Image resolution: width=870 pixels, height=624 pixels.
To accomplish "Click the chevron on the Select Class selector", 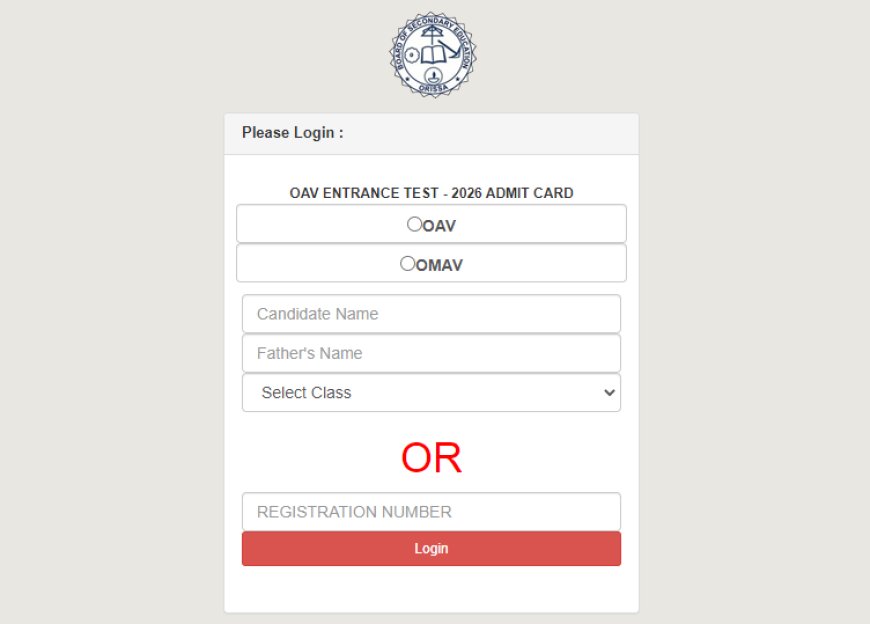I will pos(610,392).
